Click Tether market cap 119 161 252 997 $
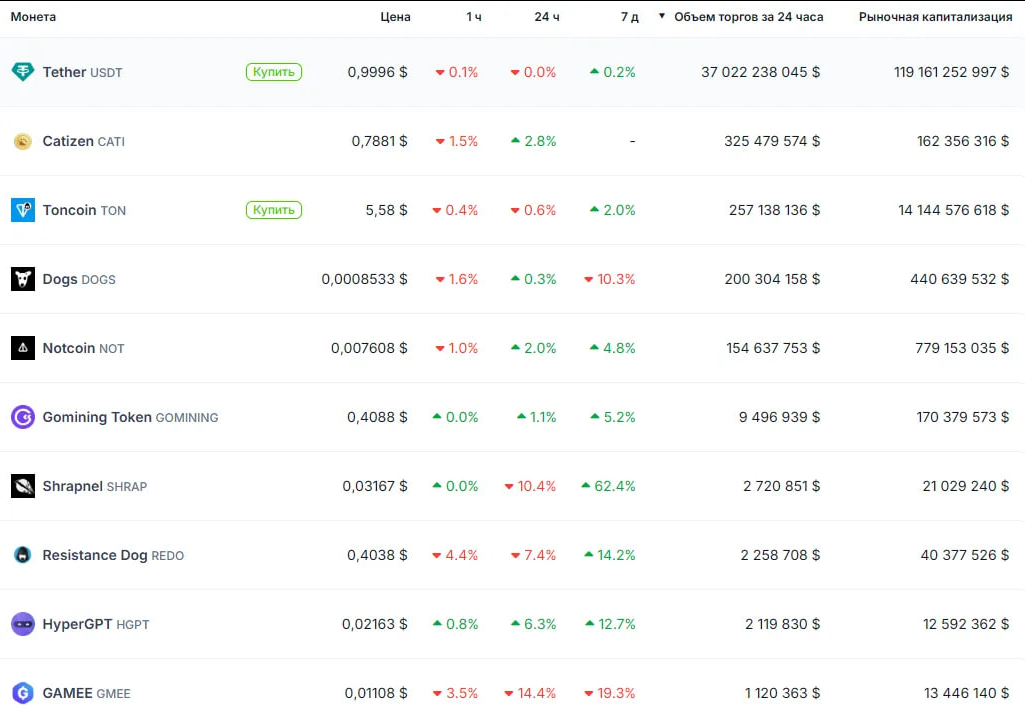The image size is (1025, 723). click(x=952, y=72)
